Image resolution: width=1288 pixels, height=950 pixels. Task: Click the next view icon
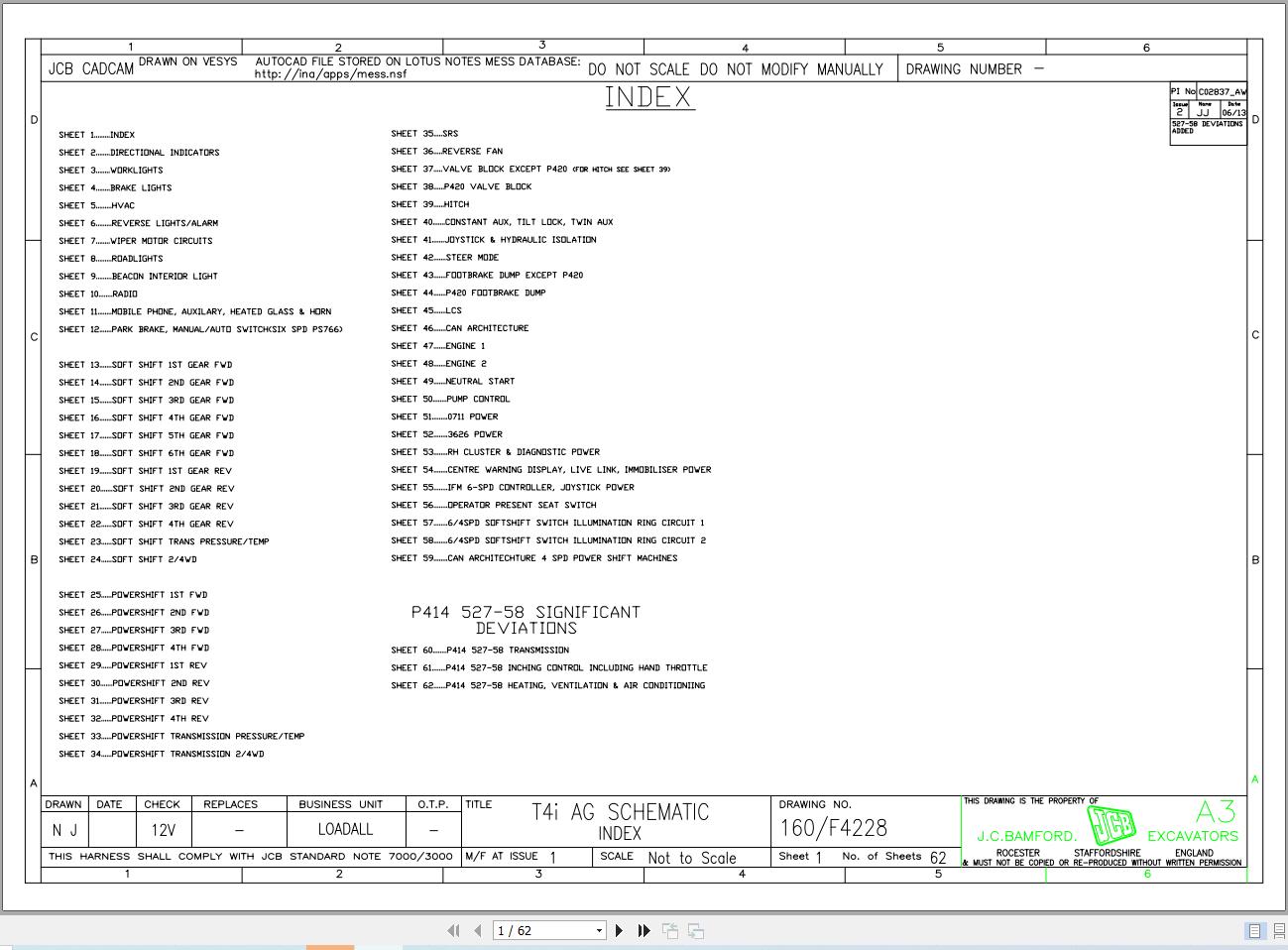(696, 930)
